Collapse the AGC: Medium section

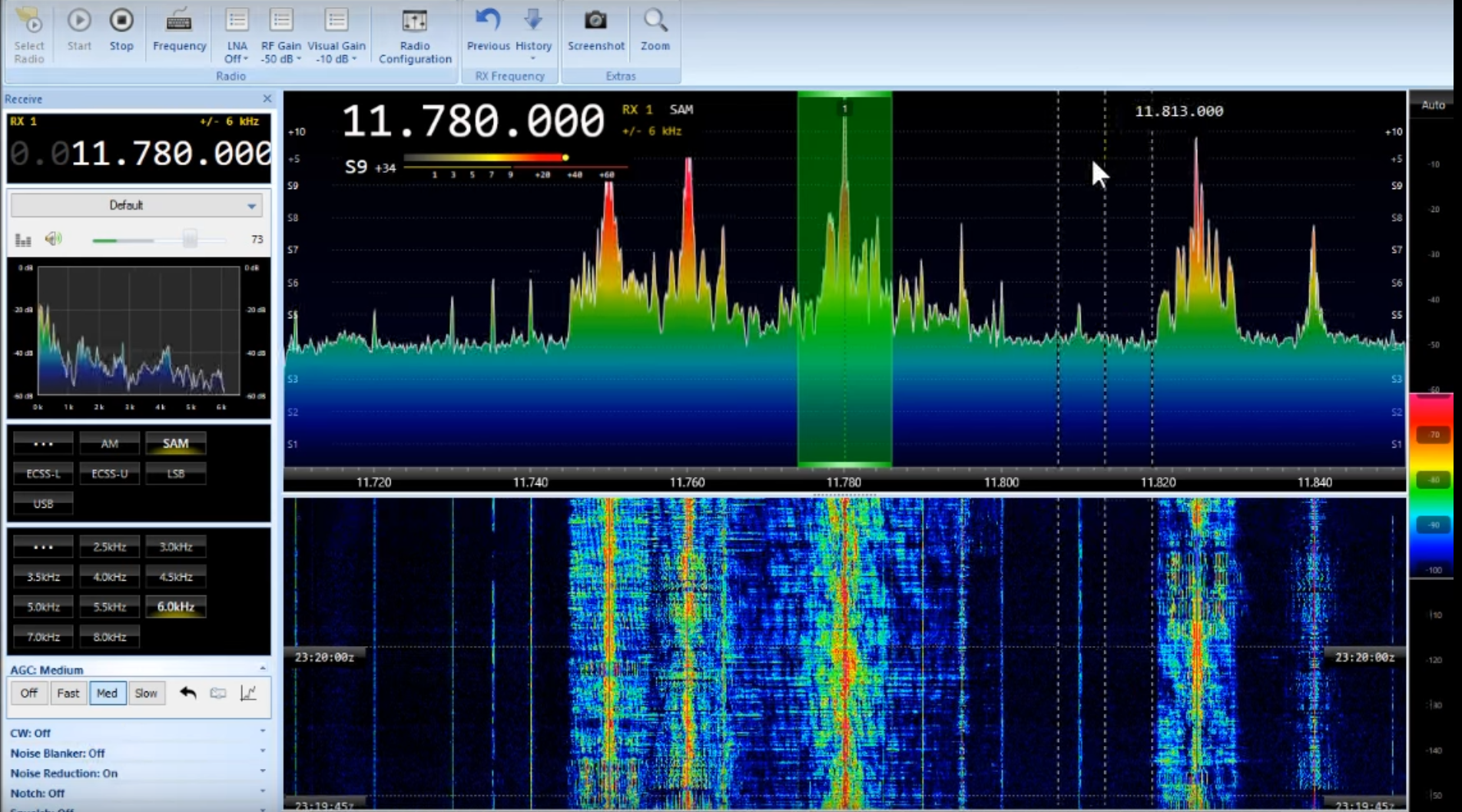tap(263, 669)
